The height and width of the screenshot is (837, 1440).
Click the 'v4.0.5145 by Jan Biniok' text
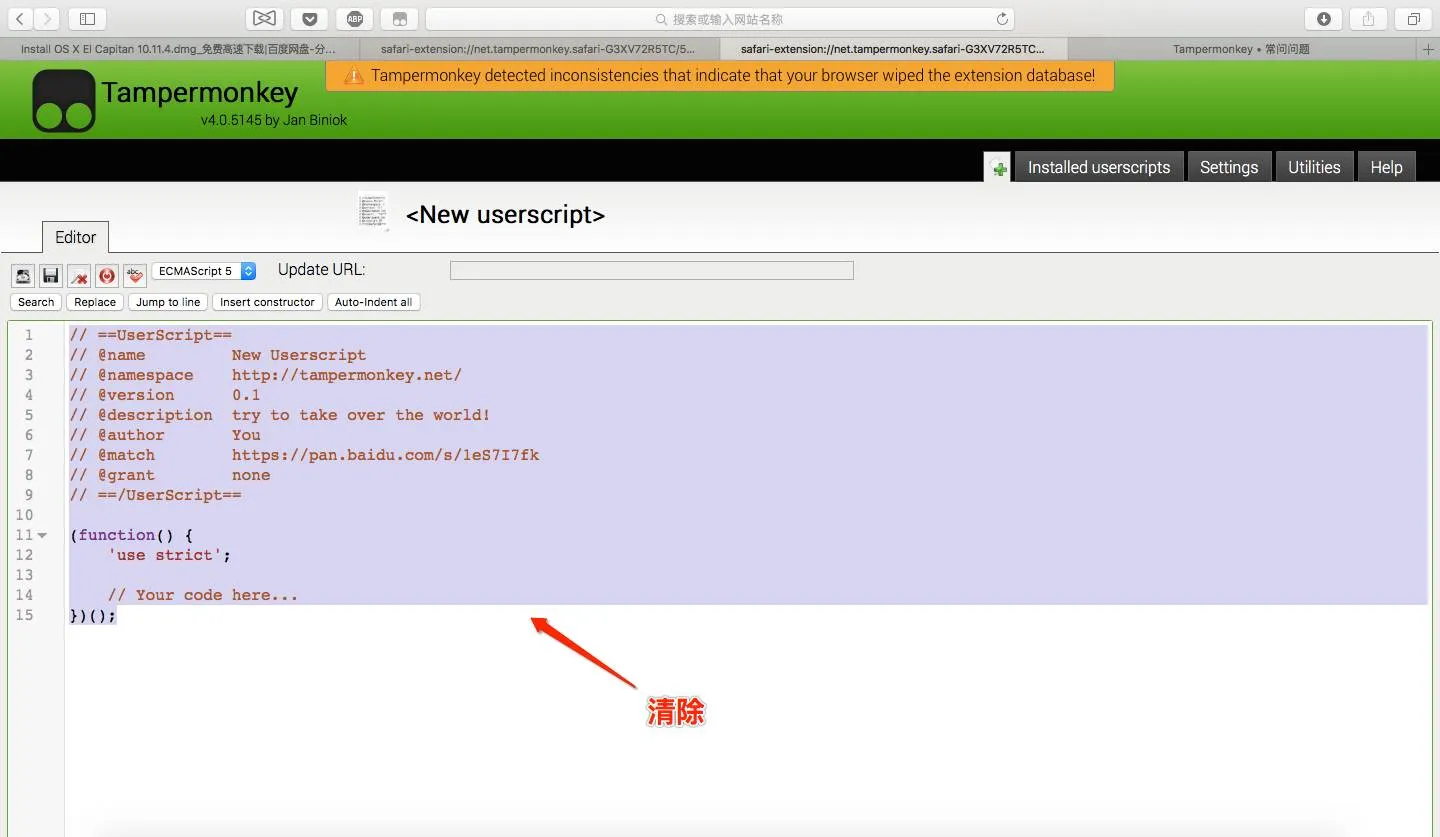click(274, 120)
